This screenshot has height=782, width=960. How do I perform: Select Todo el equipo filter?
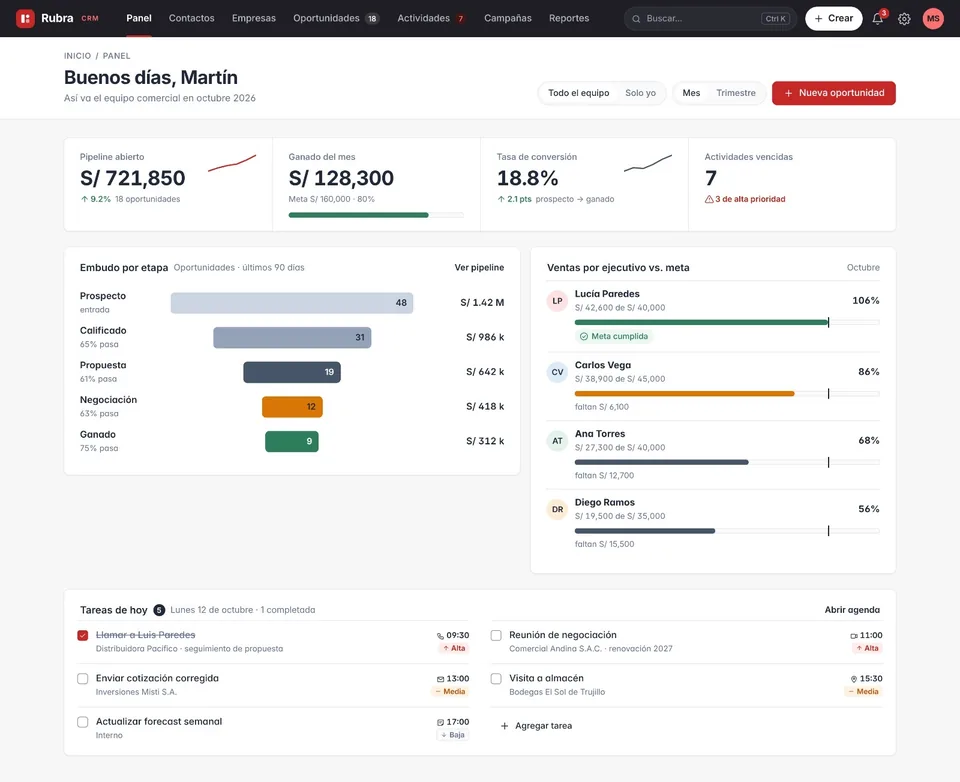[579, 93]
